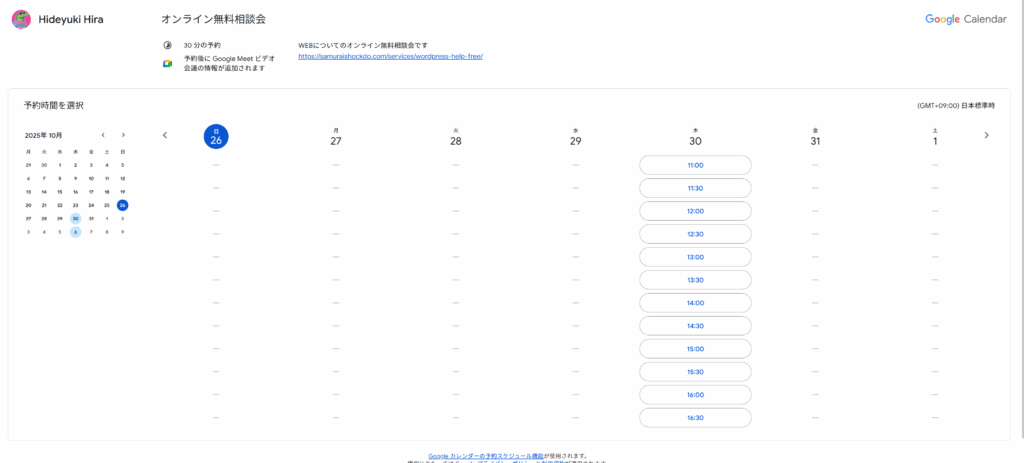Select the 12:30 appointment slot

pos(695,234)
